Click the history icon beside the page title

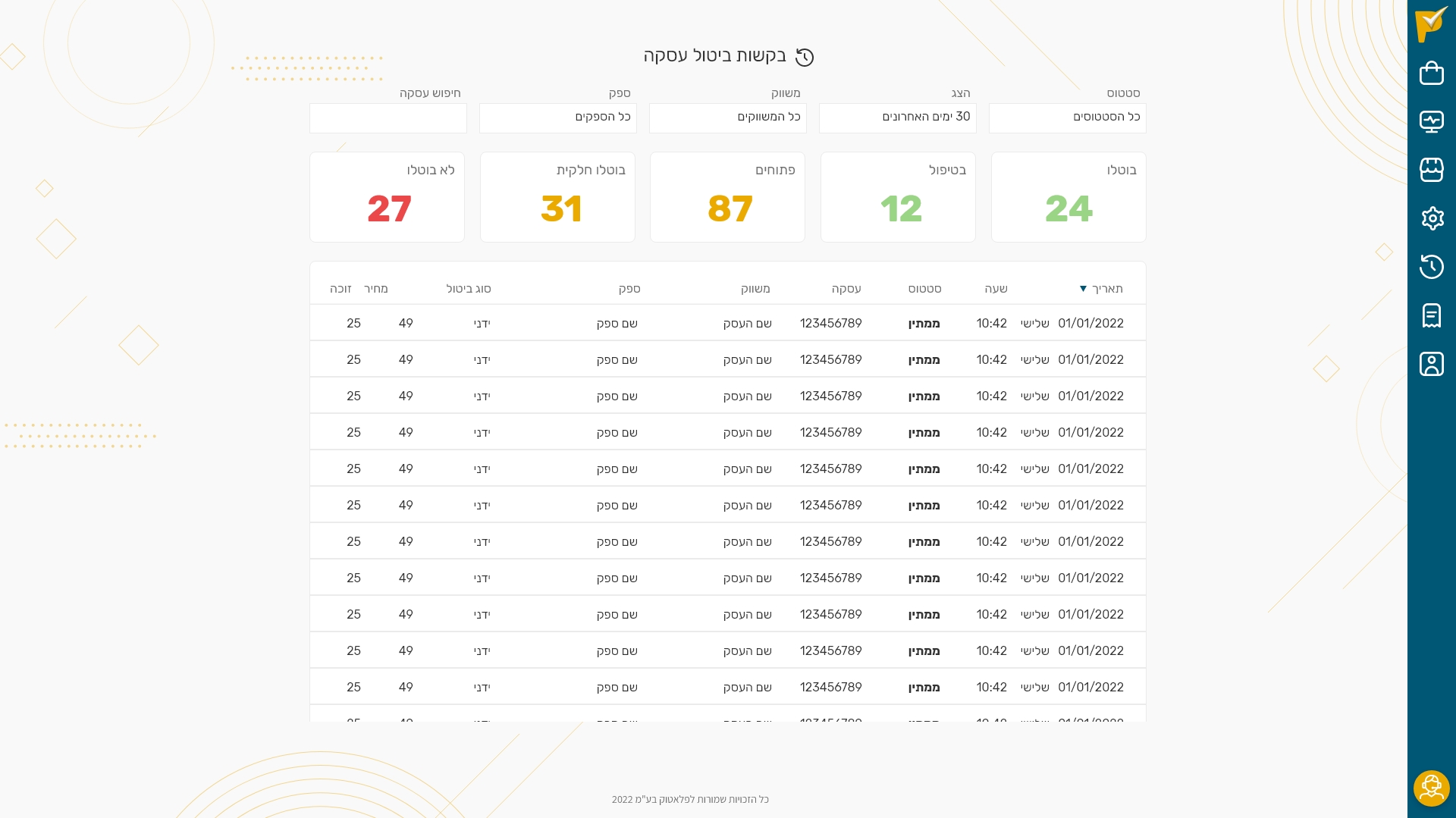(805, 57)
